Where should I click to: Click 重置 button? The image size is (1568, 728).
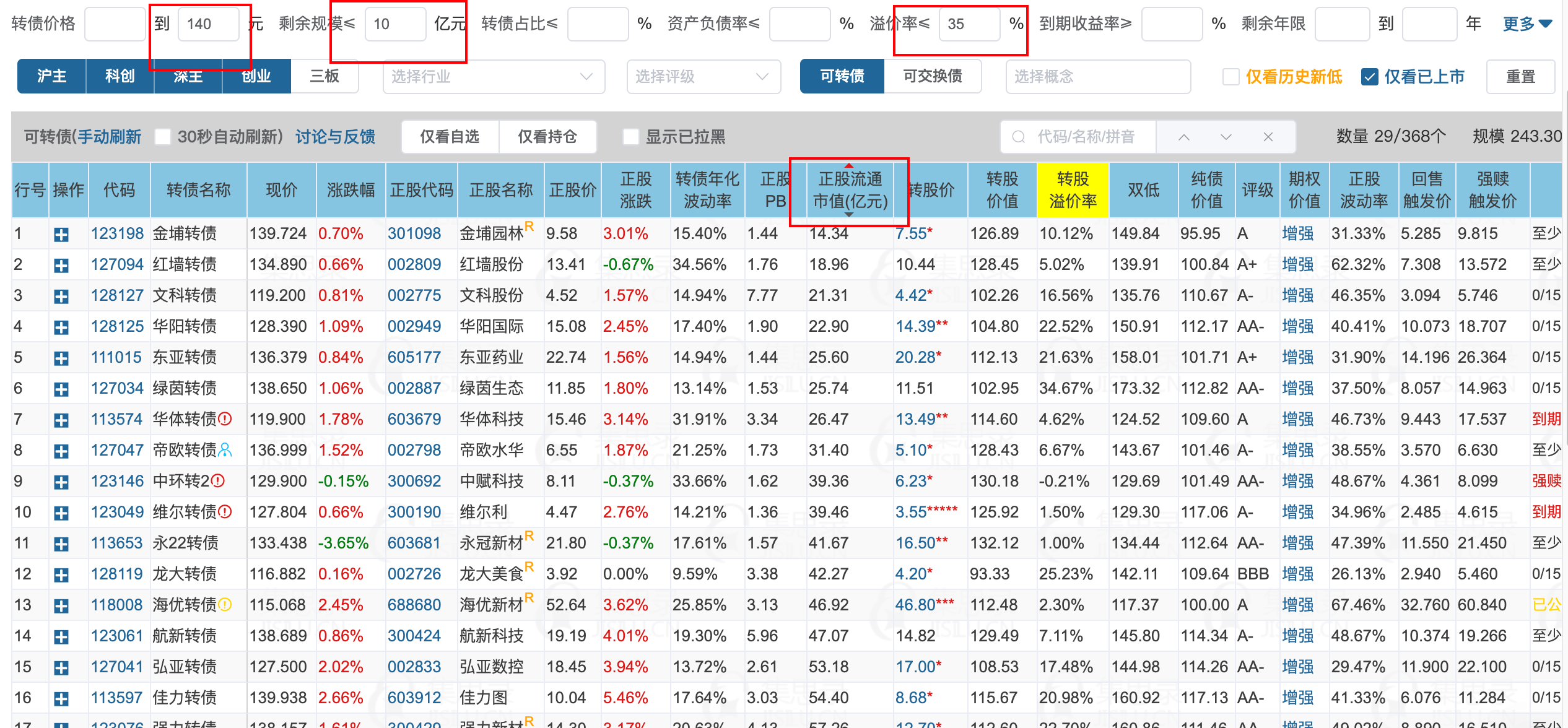(x=1520, y=77)
